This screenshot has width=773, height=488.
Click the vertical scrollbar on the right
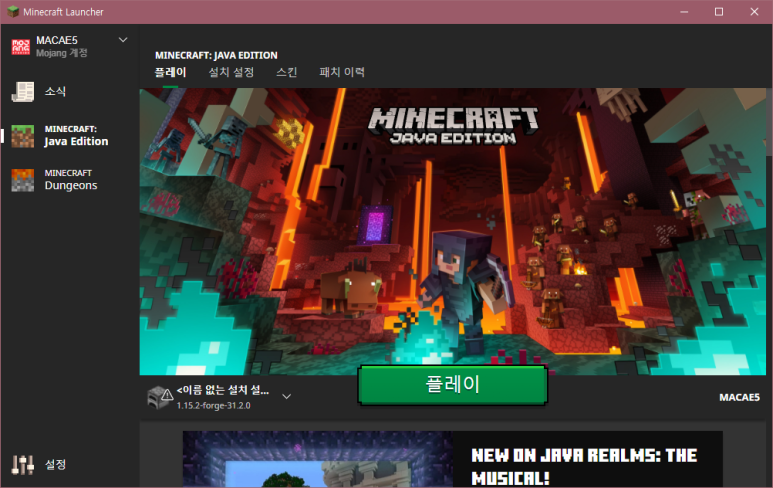[x=769, y=123]
